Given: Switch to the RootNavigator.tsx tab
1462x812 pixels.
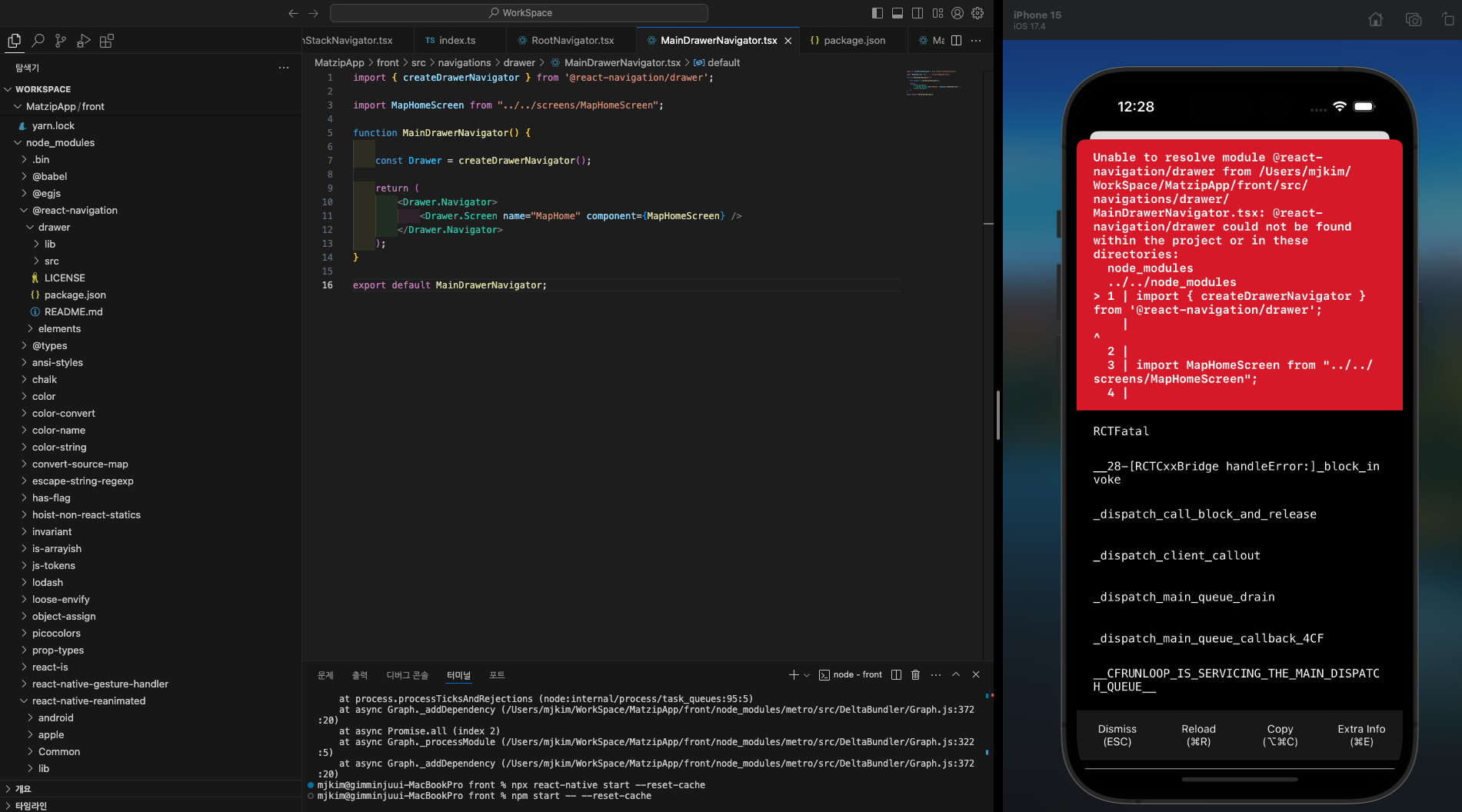Looking at the screenshot, I should pyautogui.click(x=572, y=41).
